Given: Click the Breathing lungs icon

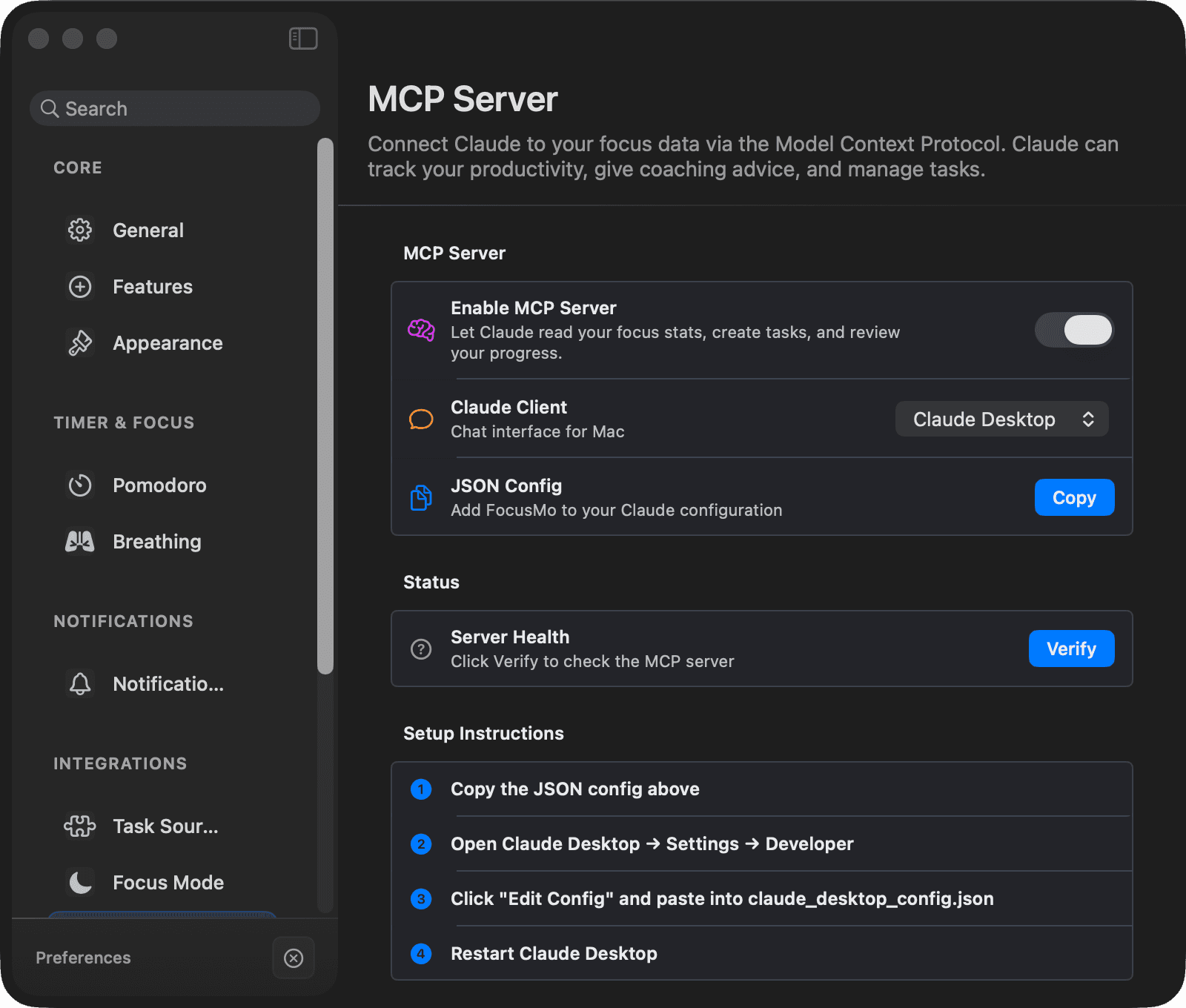Looking at the screenshot, I should pyautogui.click(x=80, y=541).
